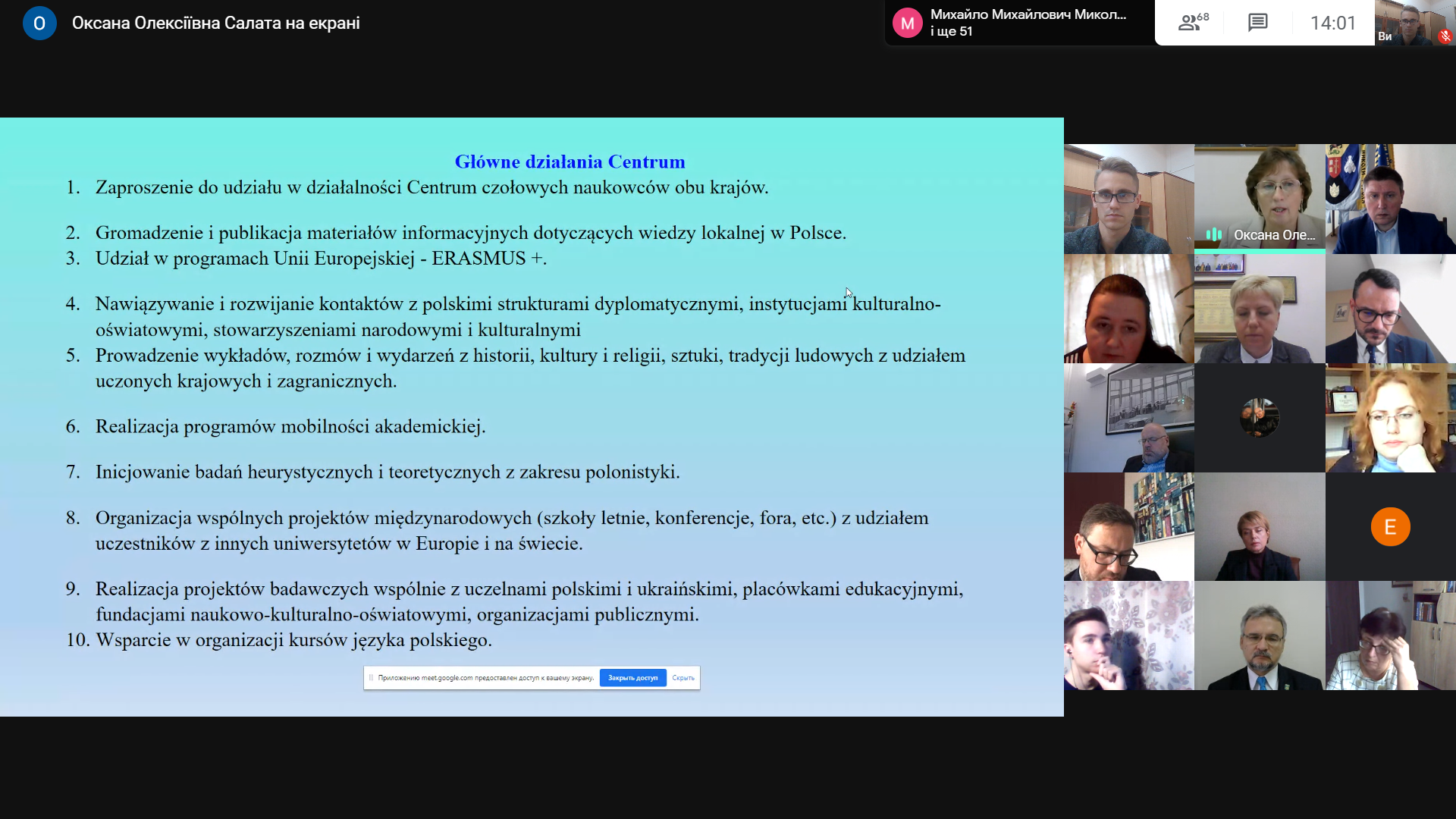This screenshot has height=819, width=1456.
Task: Click the audio level indicator on Оксана's tile
Action: (1214, 234)
